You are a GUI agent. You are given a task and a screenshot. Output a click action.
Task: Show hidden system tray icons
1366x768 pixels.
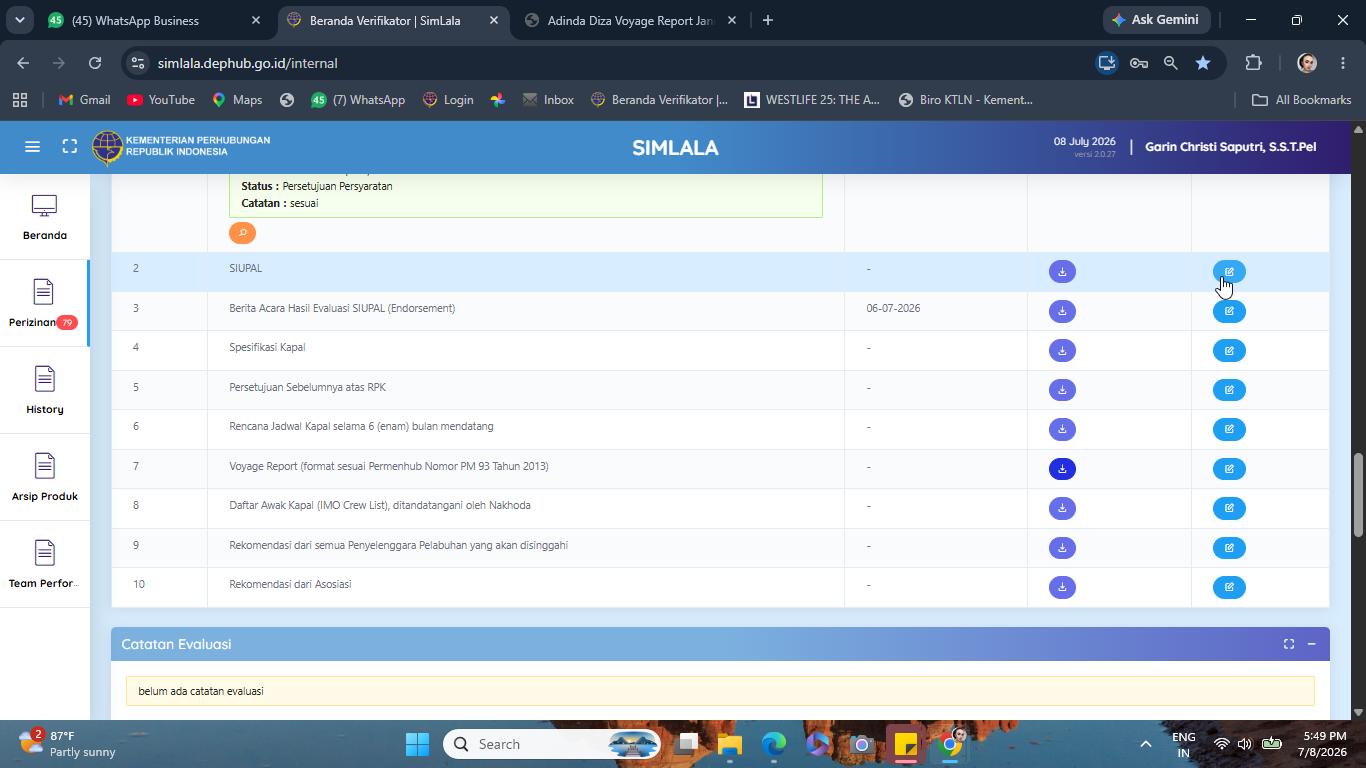1145,744
